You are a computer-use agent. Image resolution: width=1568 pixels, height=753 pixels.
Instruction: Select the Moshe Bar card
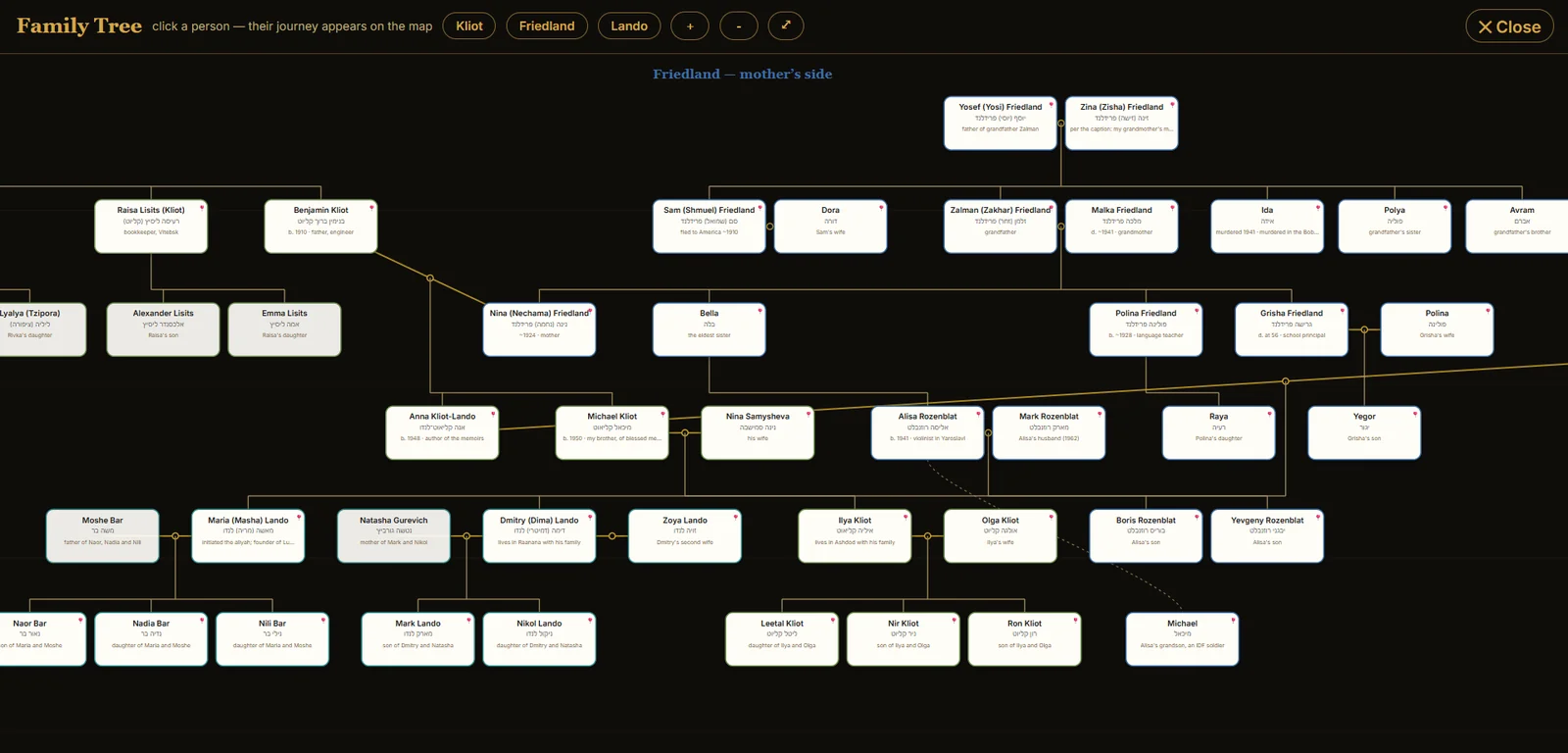click(103, 536)
